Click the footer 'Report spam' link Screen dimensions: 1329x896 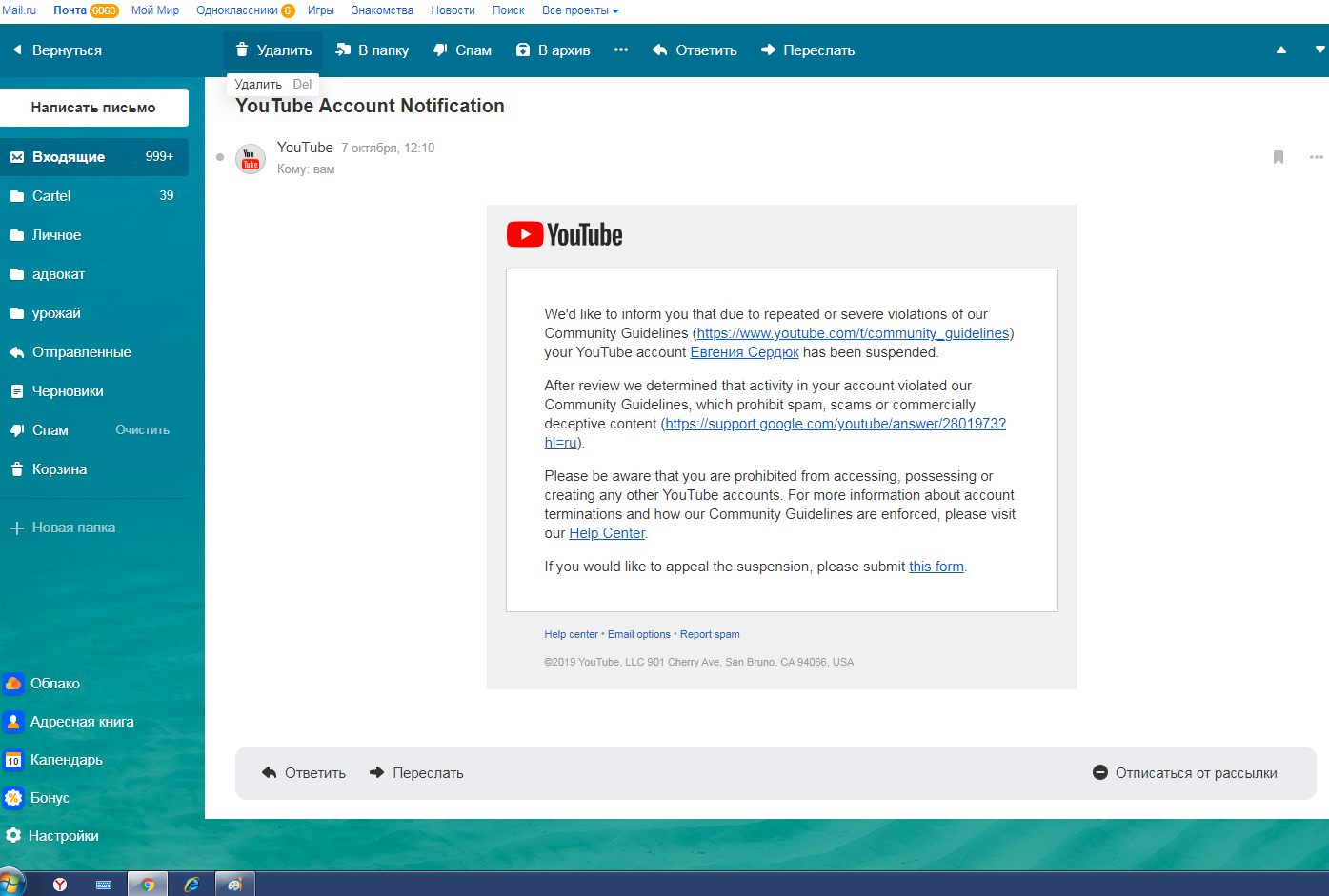(x=710, y=634)
